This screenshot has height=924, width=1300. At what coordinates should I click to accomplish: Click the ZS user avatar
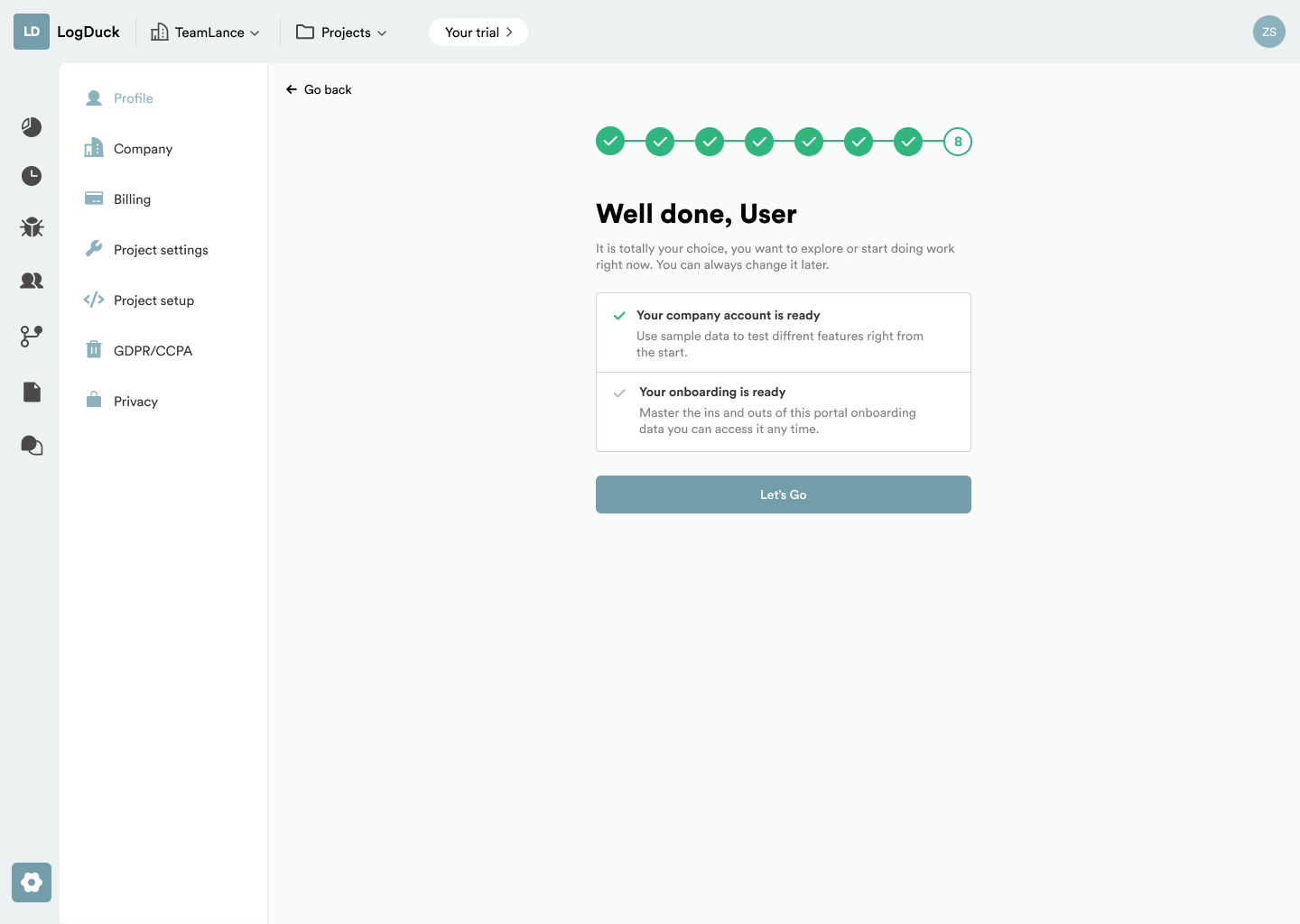[x=1268, y=32]
